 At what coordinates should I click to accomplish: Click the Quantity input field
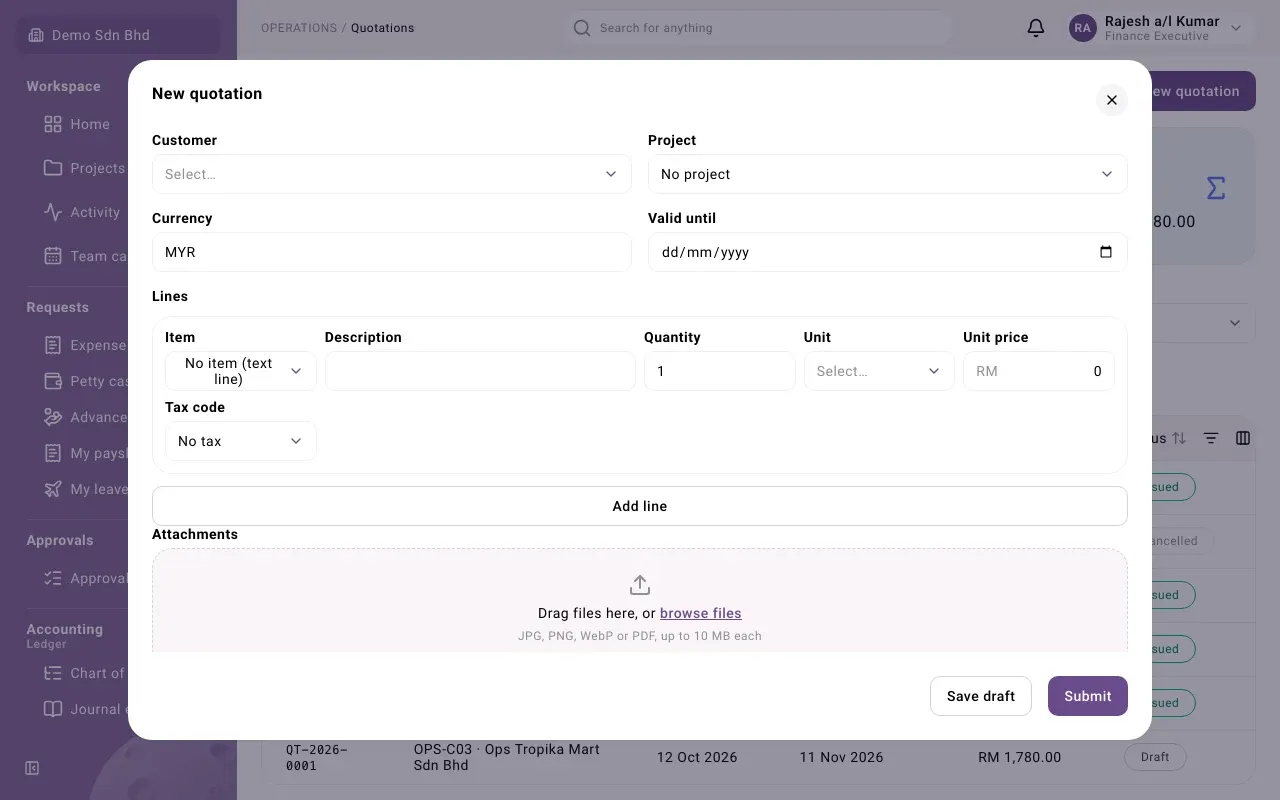tap(720, 371)
